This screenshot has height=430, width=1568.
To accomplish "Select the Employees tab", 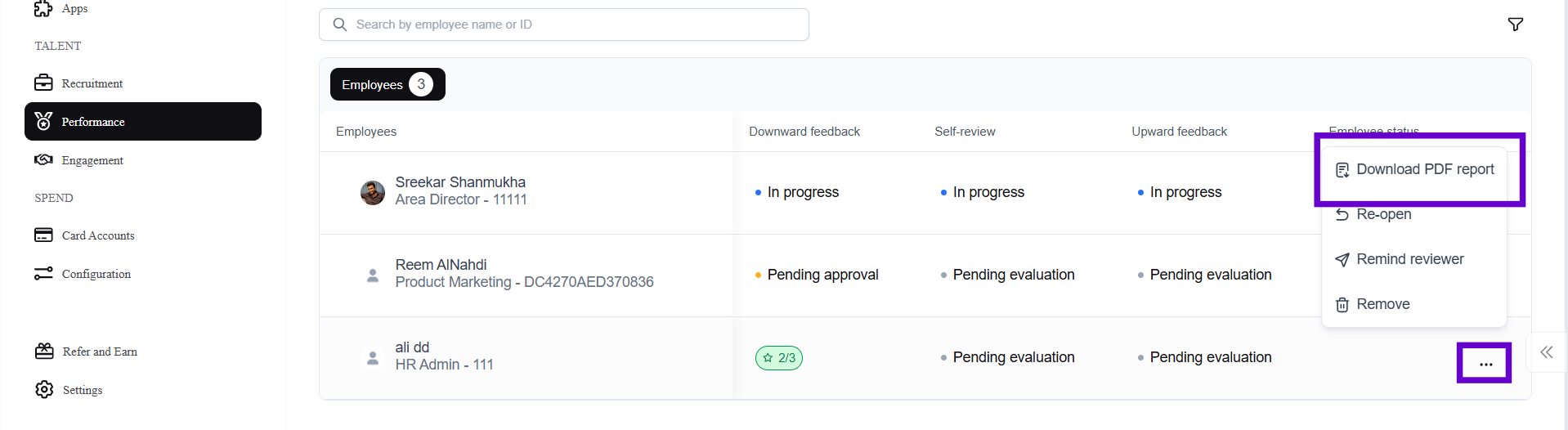I will tap(387, 84).
